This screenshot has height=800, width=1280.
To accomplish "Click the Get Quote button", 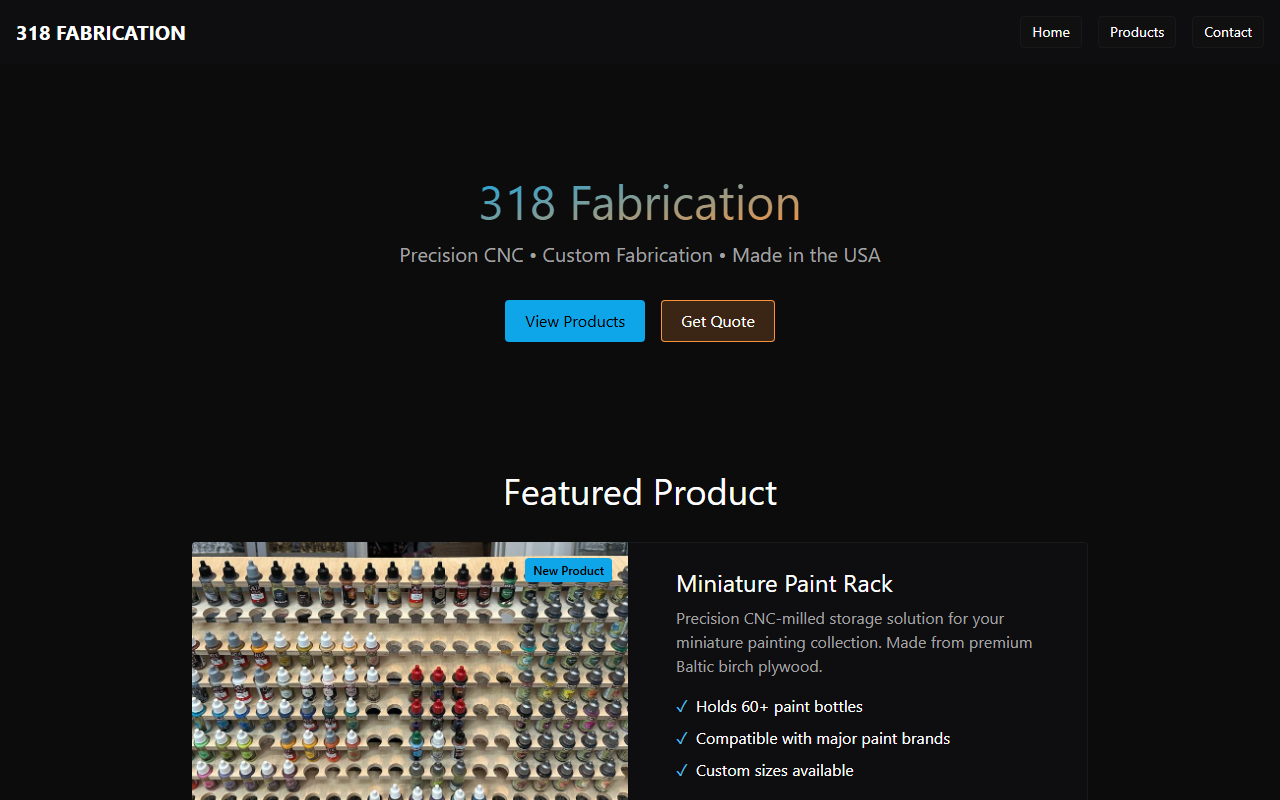I will coord(718,321).
